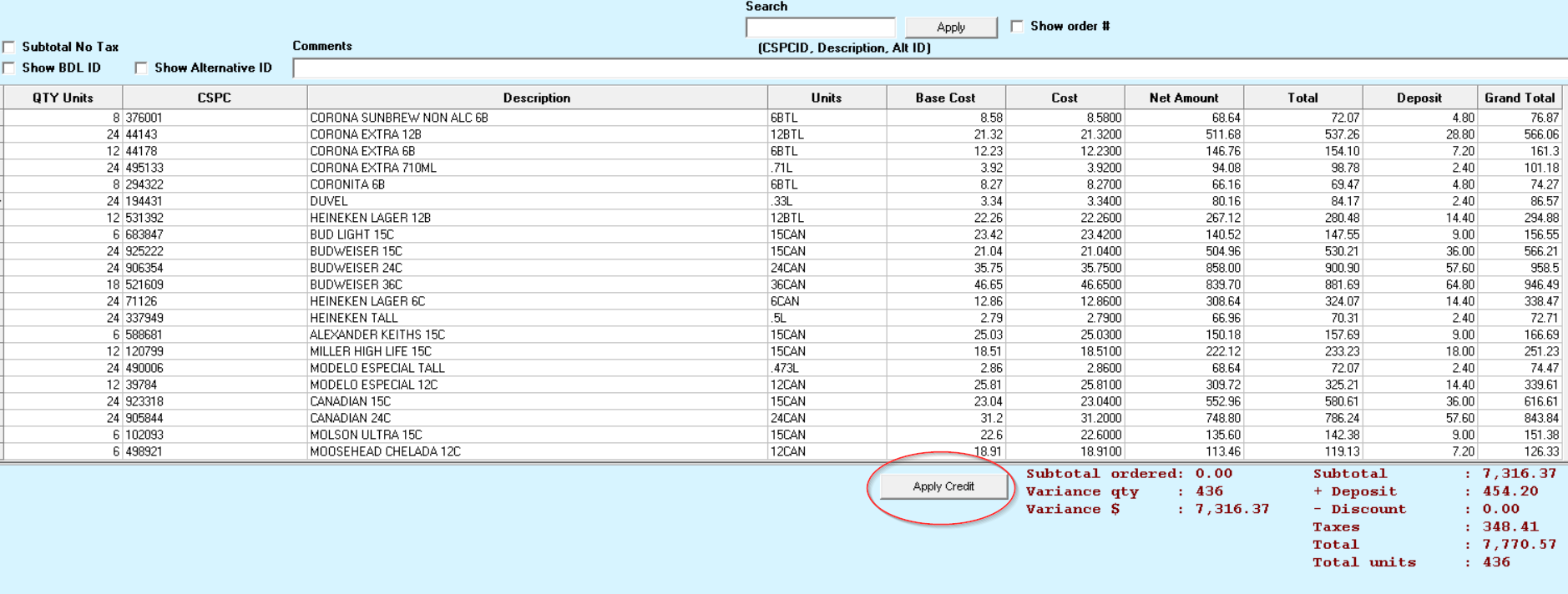Click the CANADIAN 24C description cell
1568x594 pixels.
(x=537, y=418)
